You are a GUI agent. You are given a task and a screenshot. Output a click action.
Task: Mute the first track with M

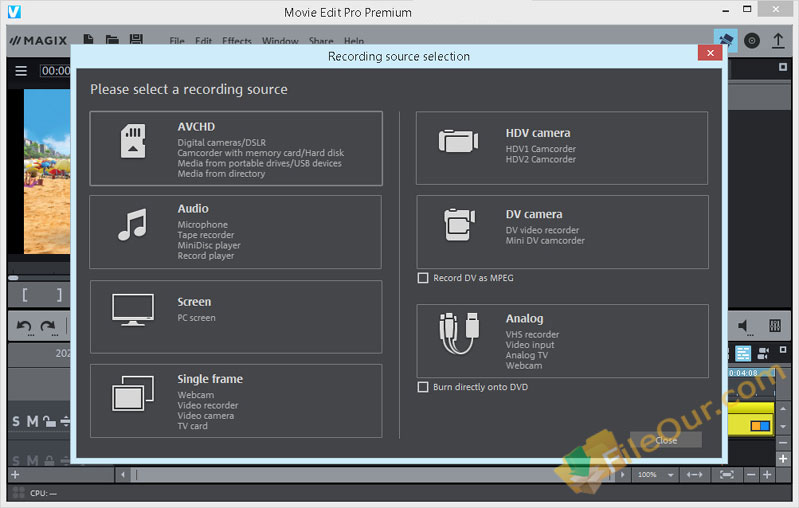(x=33, y=421)
